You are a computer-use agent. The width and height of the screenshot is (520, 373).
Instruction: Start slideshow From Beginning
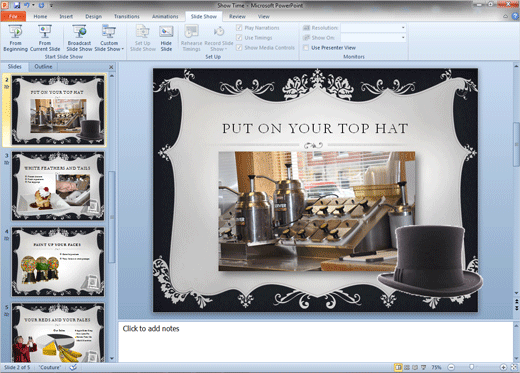click(15, 38)
